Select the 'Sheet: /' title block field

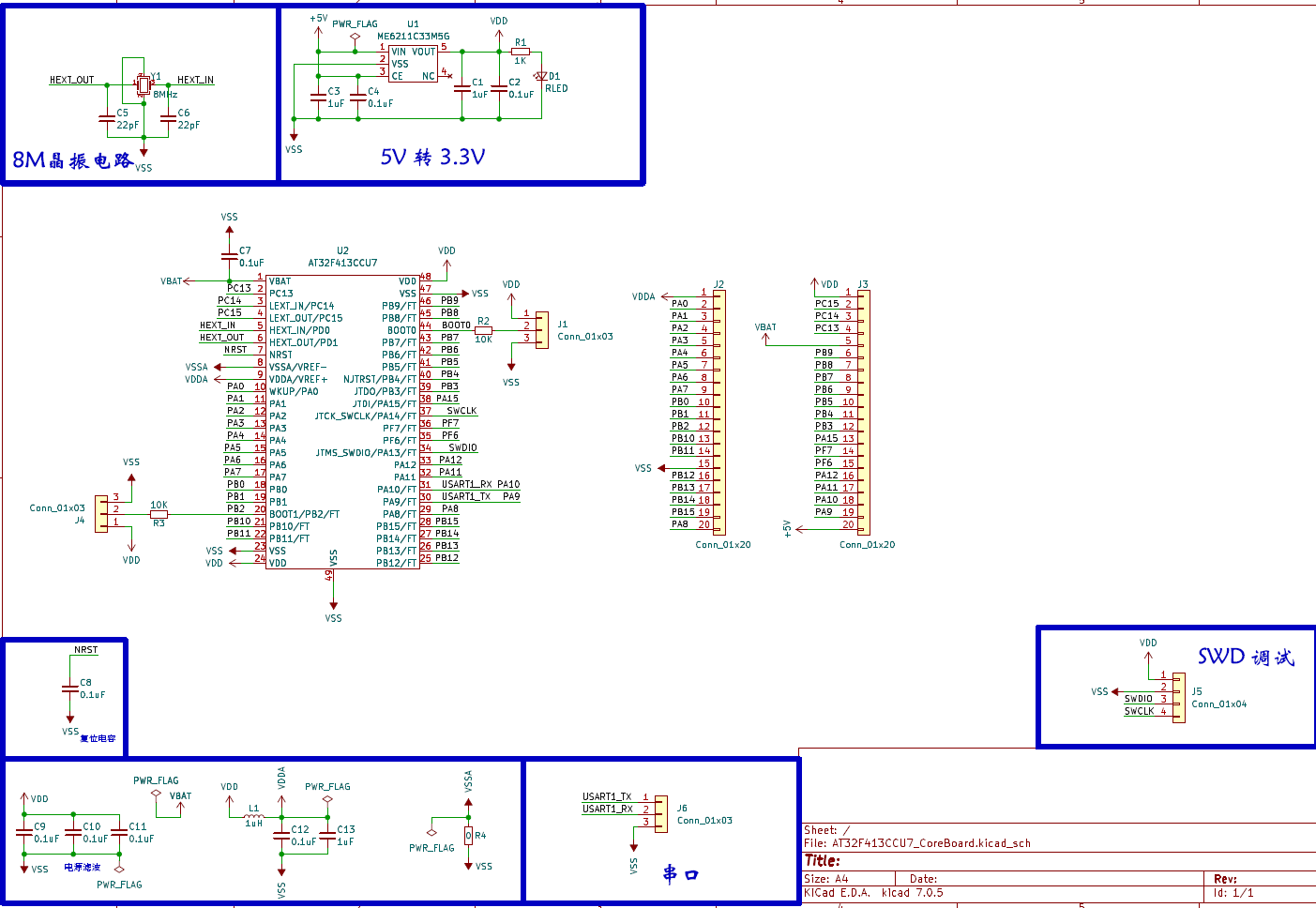pyautogui.click(x=826, y=830)
